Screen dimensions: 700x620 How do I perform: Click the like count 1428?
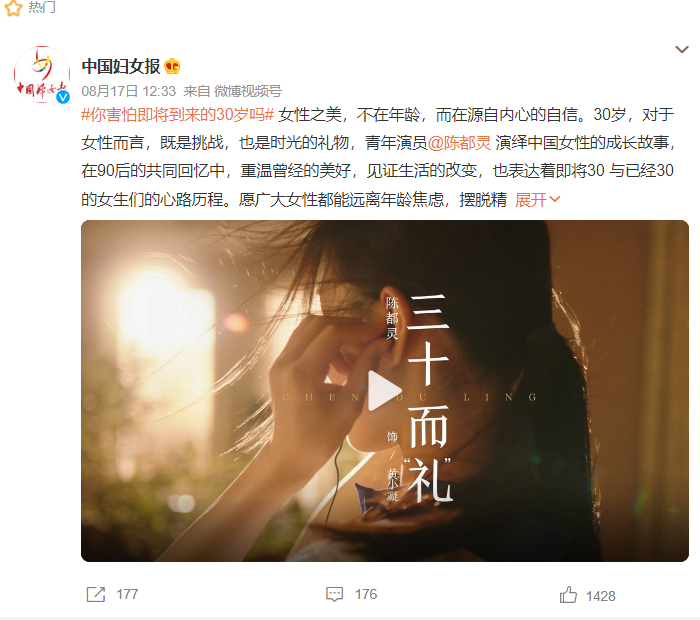600,596
